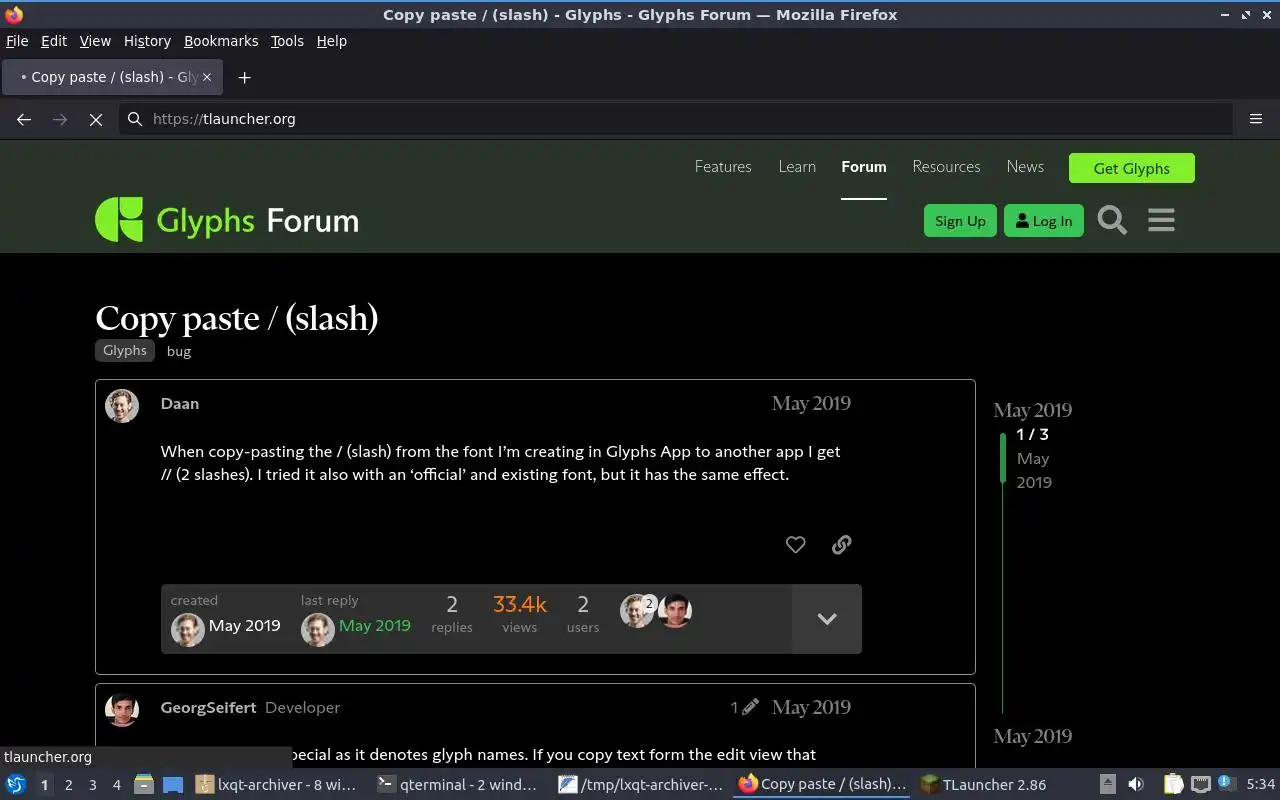Like Daan's post with the heart icon
Screen dimensions: 1280x800
click(795, 544)
